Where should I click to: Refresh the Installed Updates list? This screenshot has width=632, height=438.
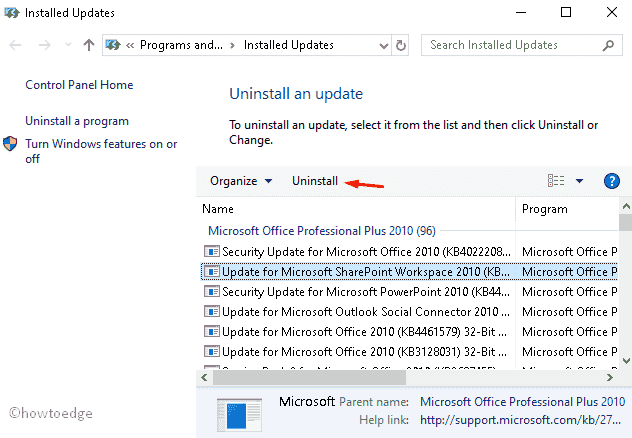pos(402,45)
